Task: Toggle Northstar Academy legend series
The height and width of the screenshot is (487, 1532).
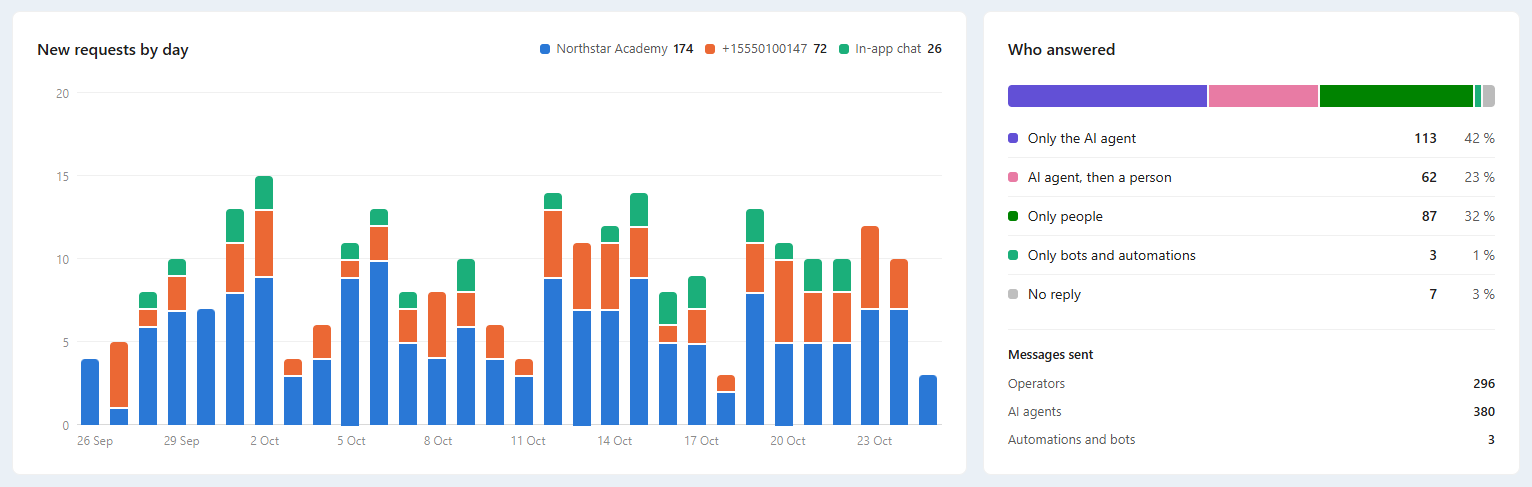Action: [x=616, y=48]
